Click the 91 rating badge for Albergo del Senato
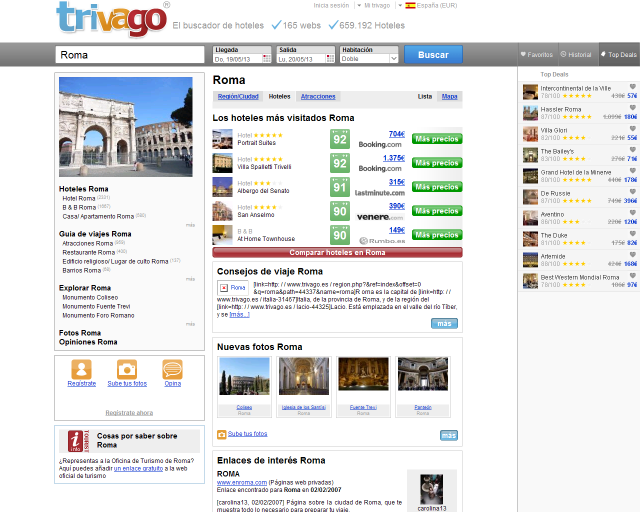Image resolution: width=640 pixels, height=512 pixels. 340,187
